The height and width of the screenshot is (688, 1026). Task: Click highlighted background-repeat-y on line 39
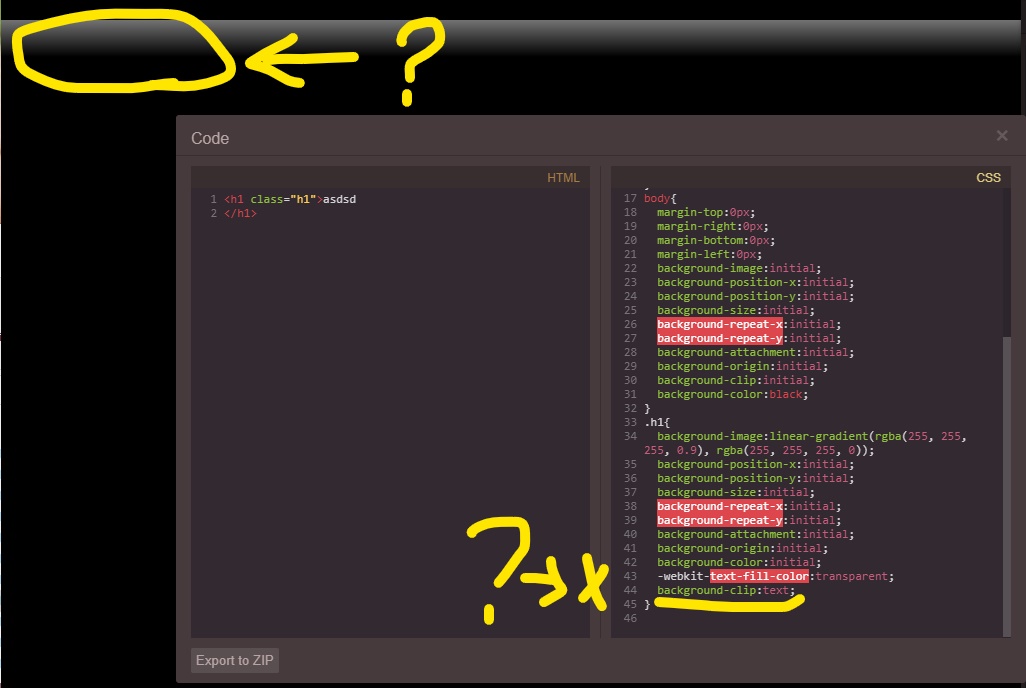(x=720, y=520)
